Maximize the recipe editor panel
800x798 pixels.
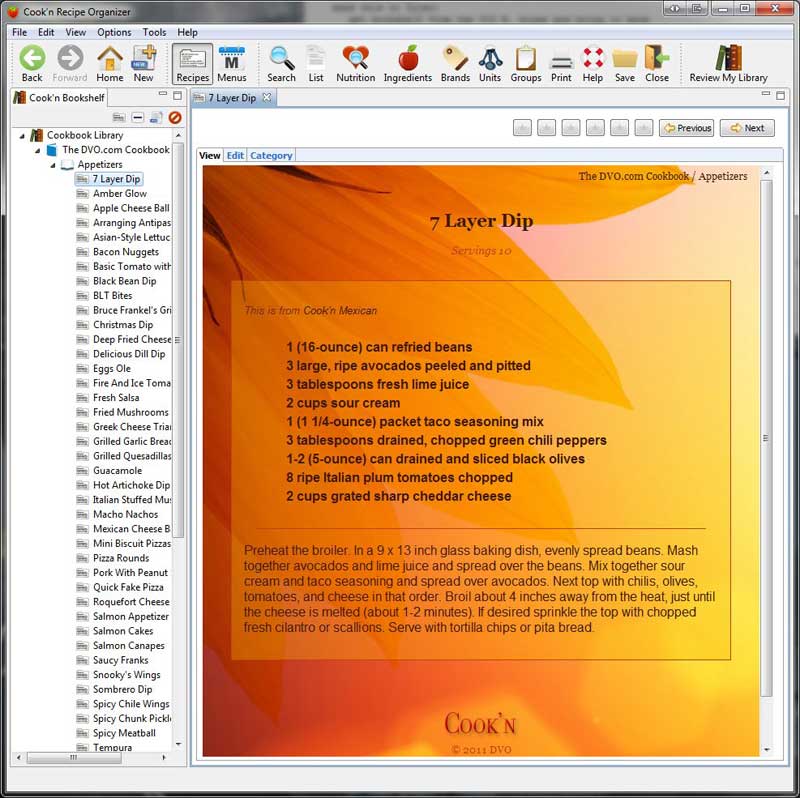pos(781,95)
